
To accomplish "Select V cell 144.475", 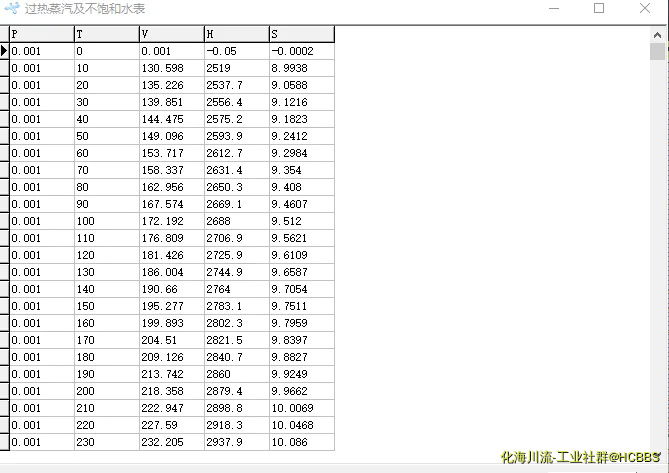I will pos(172,119).
